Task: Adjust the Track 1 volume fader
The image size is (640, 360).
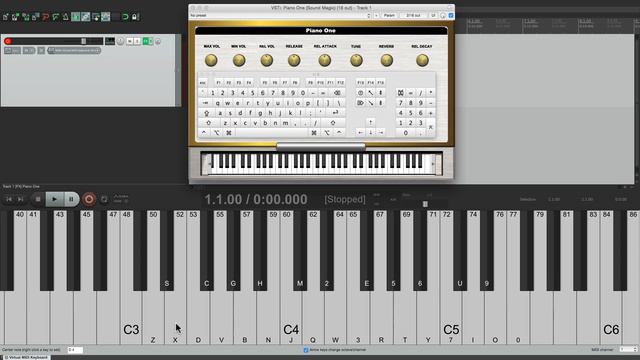Action: [x=84, y=41]
